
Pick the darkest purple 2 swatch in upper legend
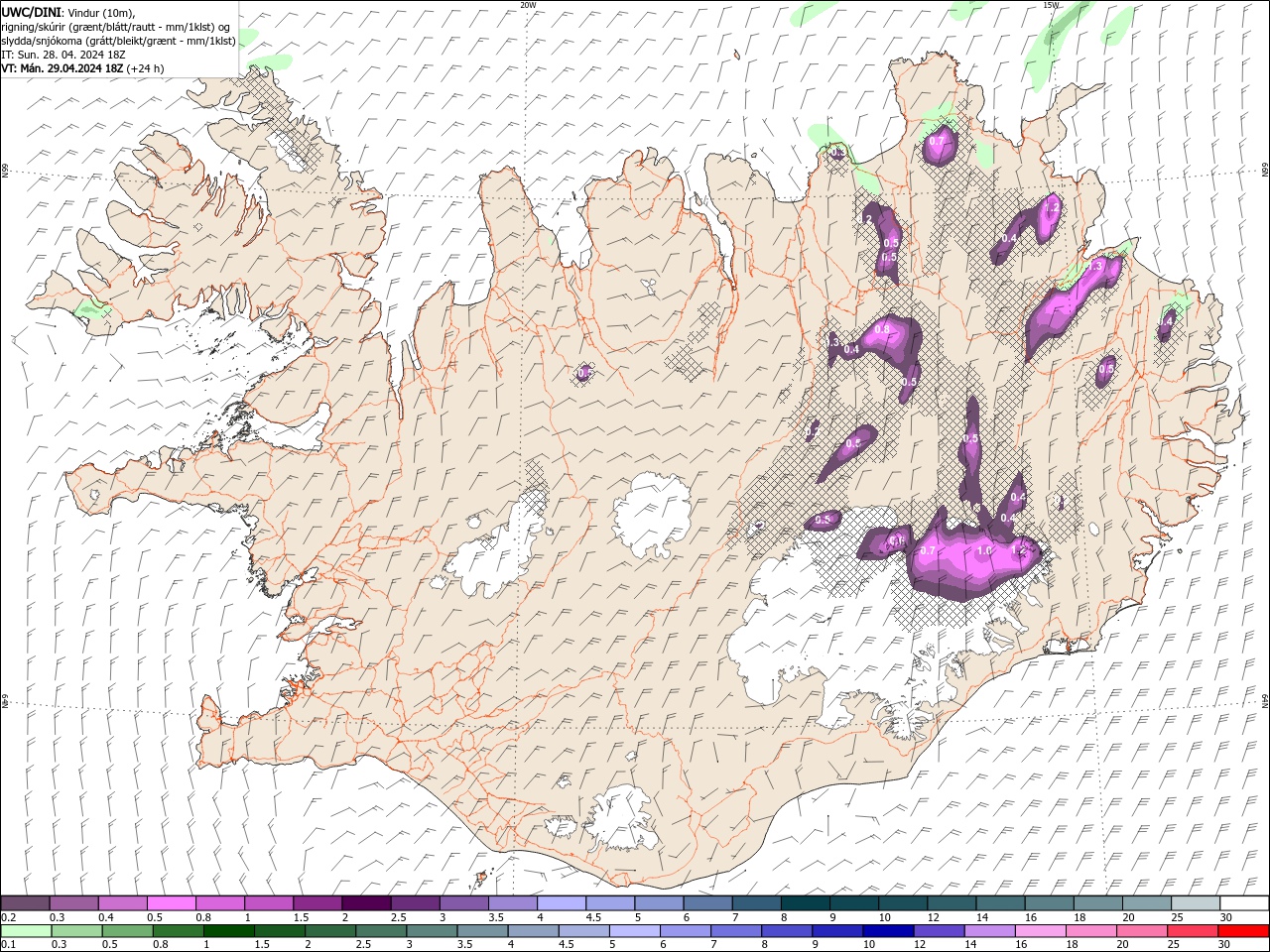pos(366,903)
